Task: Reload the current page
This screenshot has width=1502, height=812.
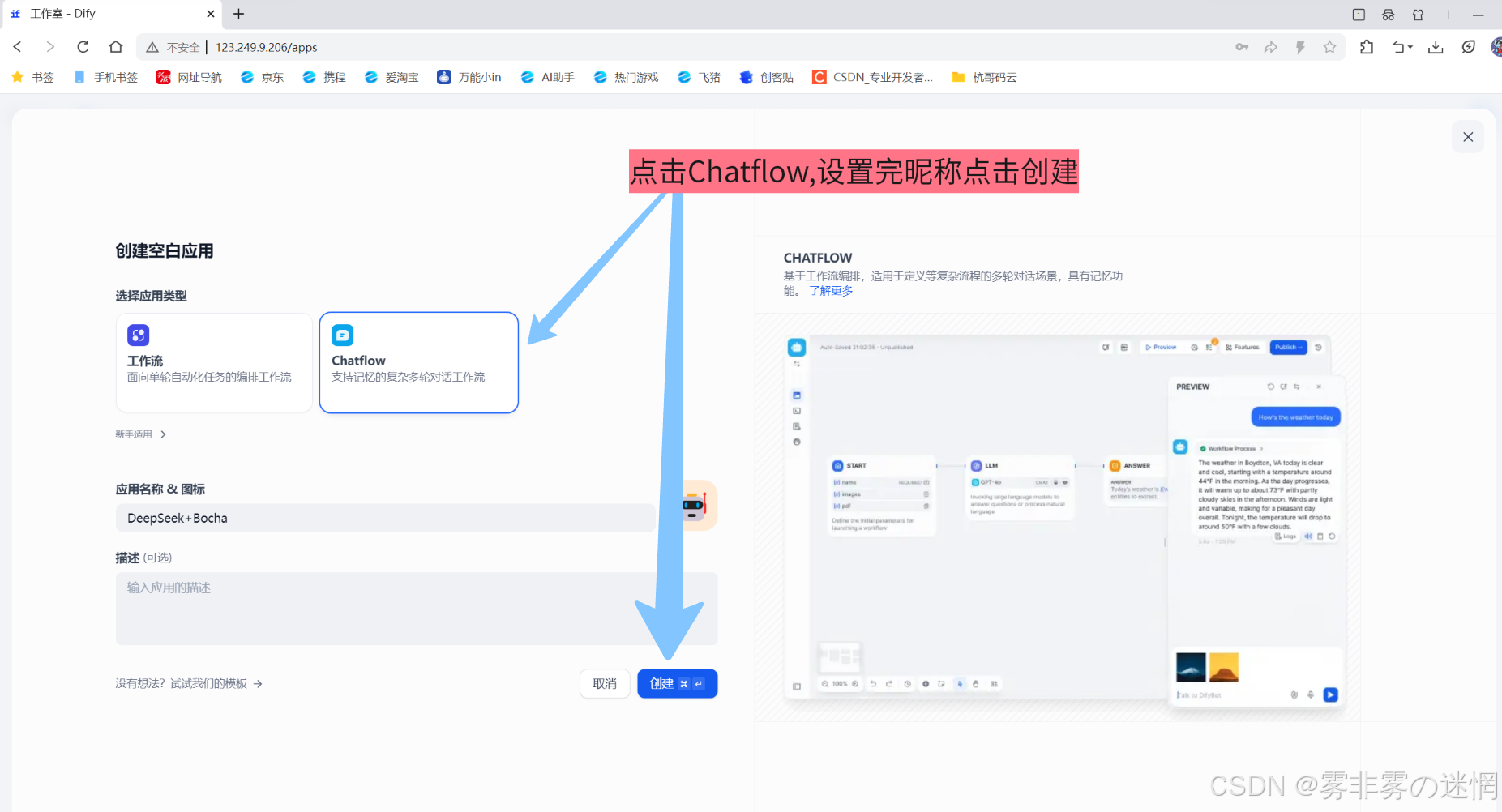Action: (x=83, y=47)
